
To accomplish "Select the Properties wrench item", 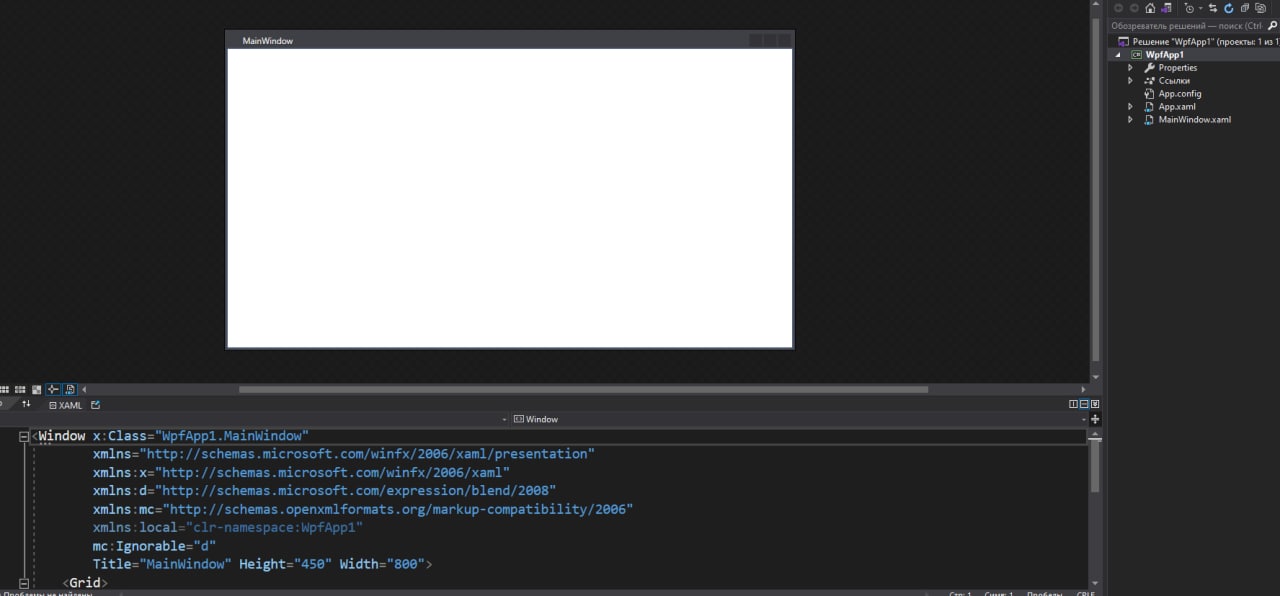I will click(1170, 68).
